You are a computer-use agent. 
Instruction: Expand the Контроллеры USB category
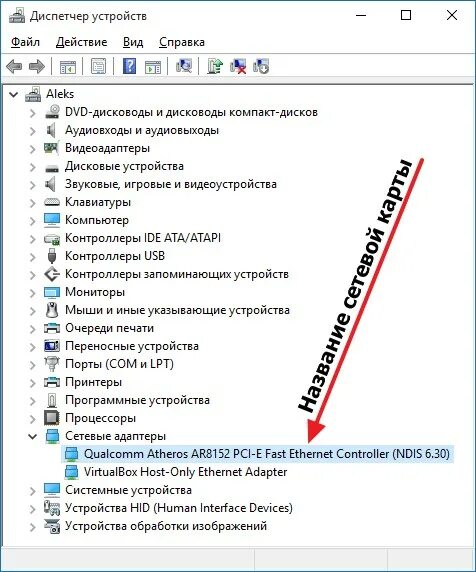click(x=33, y=256)
